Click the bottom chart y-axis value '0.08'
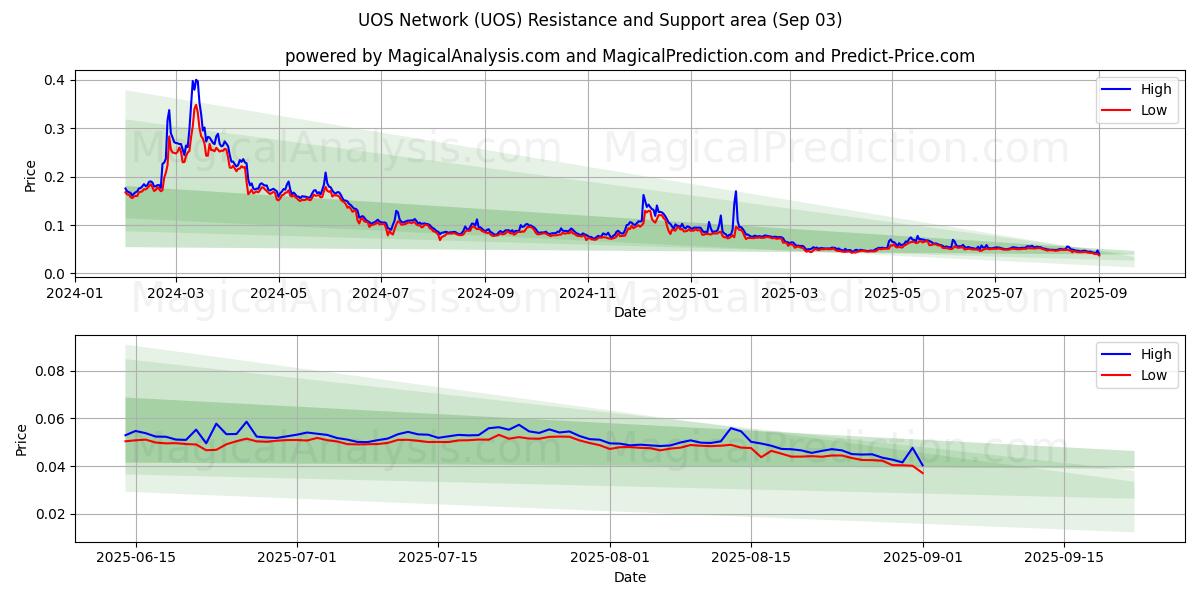This screenshot has height=600, width=1200. pos(50,371)
